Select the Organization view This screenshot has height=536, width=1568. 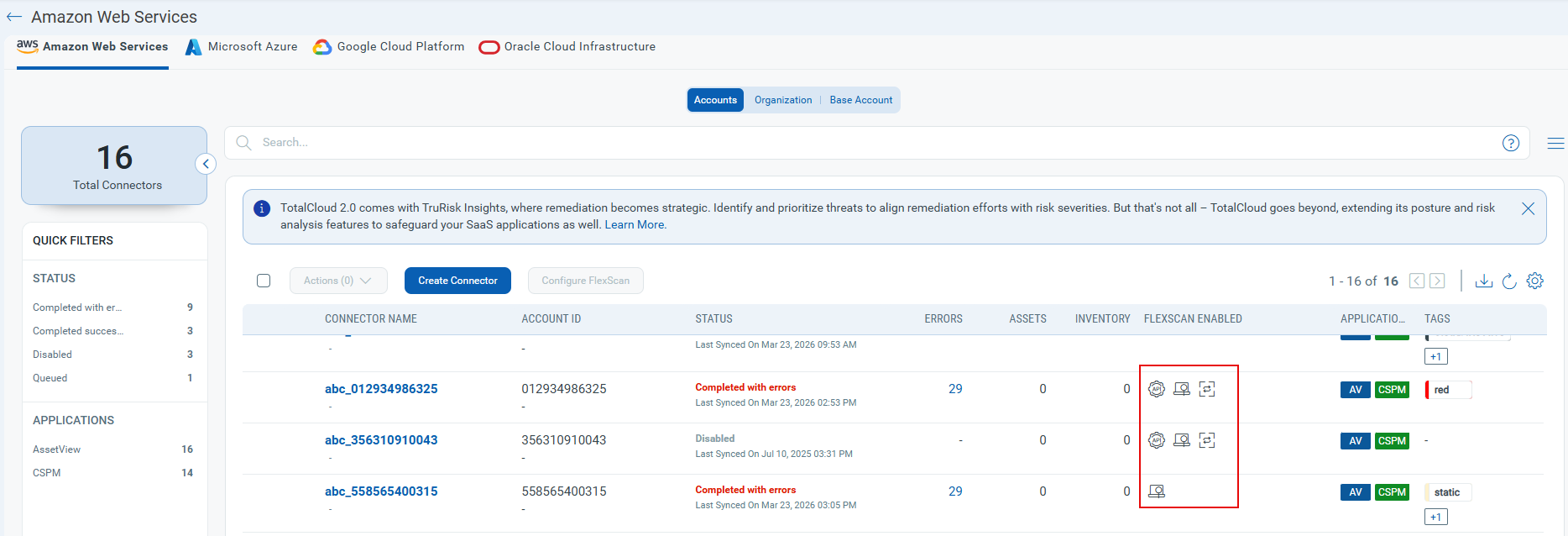783,100
